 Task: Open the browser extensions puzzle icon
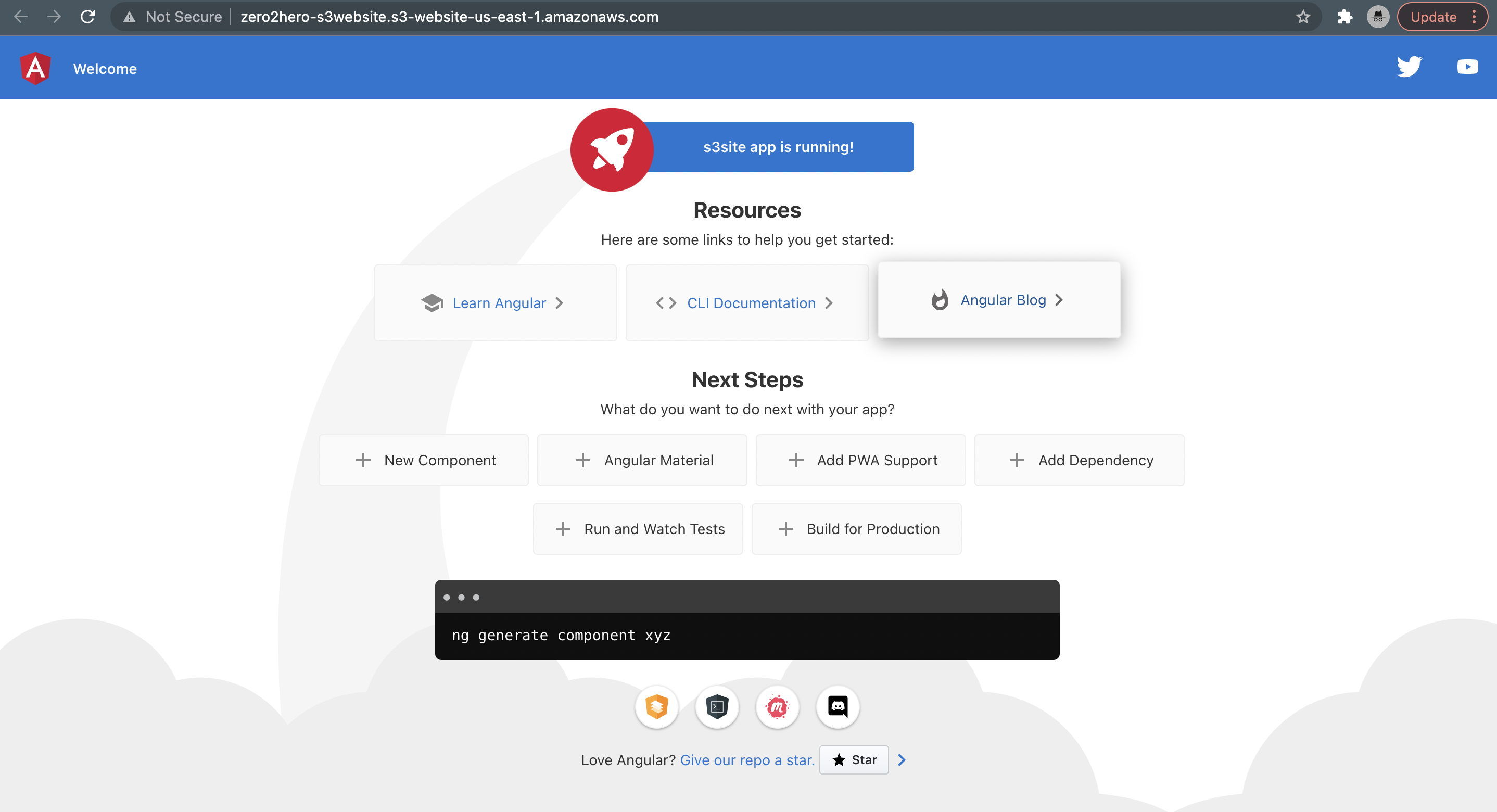tap(1344, 17)
